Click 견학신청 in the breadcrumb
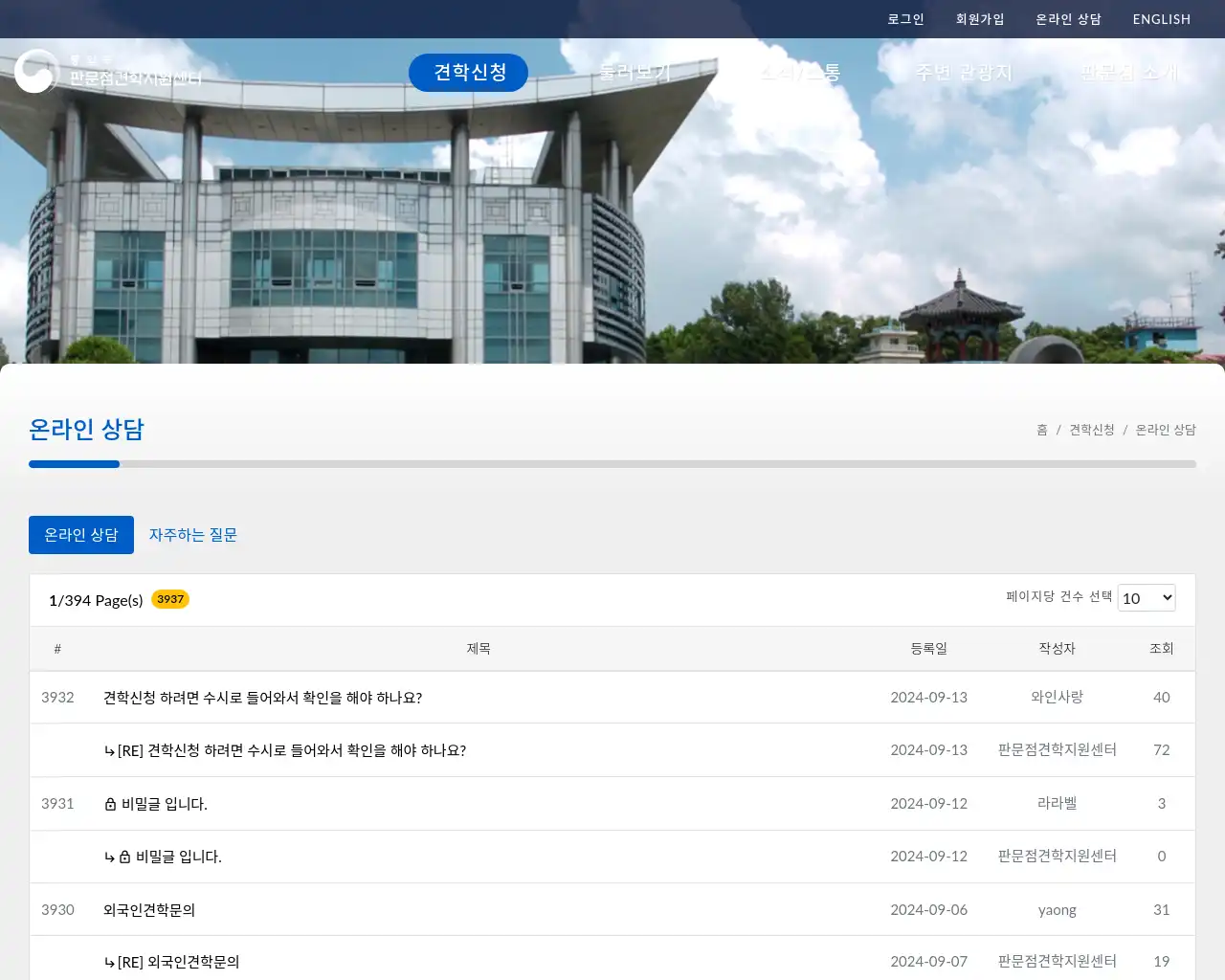Screen dimensions: 1225x980 pyautogui.click(x=1092, y=430)
